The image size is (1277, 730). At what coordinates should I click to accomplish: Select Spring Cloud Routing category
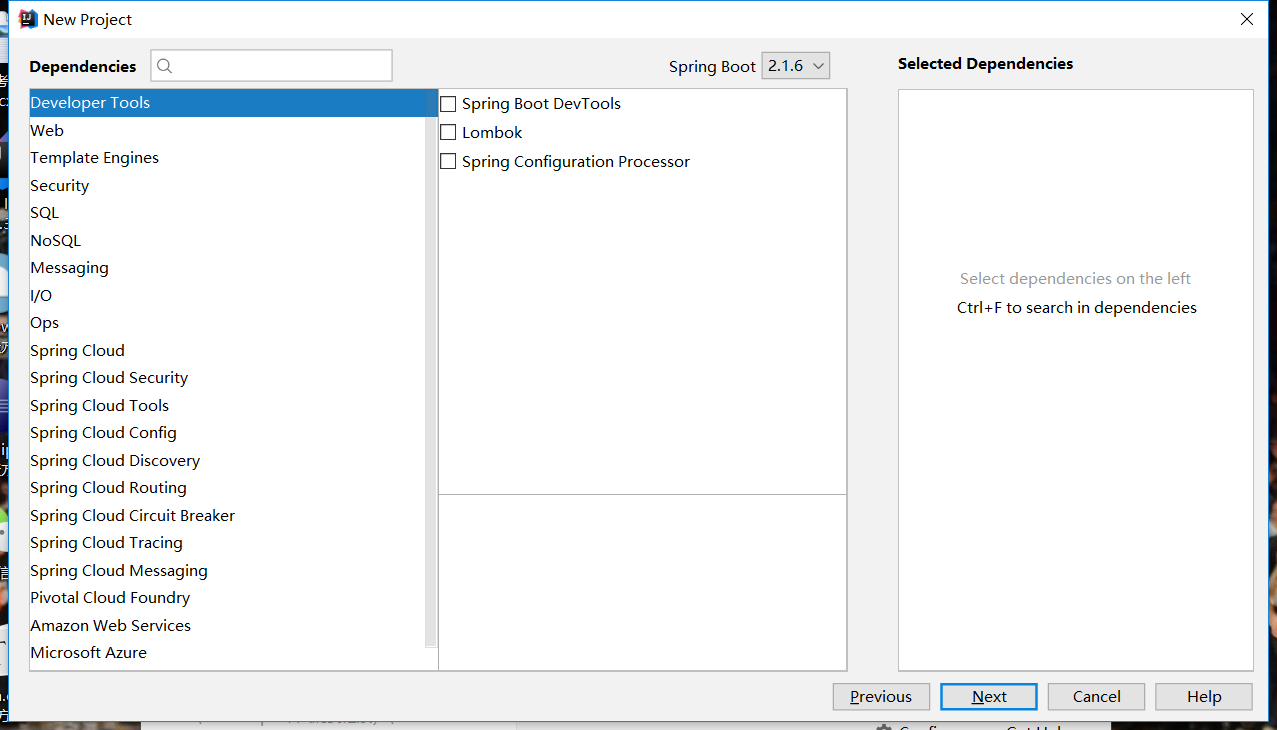click(228, 488)
